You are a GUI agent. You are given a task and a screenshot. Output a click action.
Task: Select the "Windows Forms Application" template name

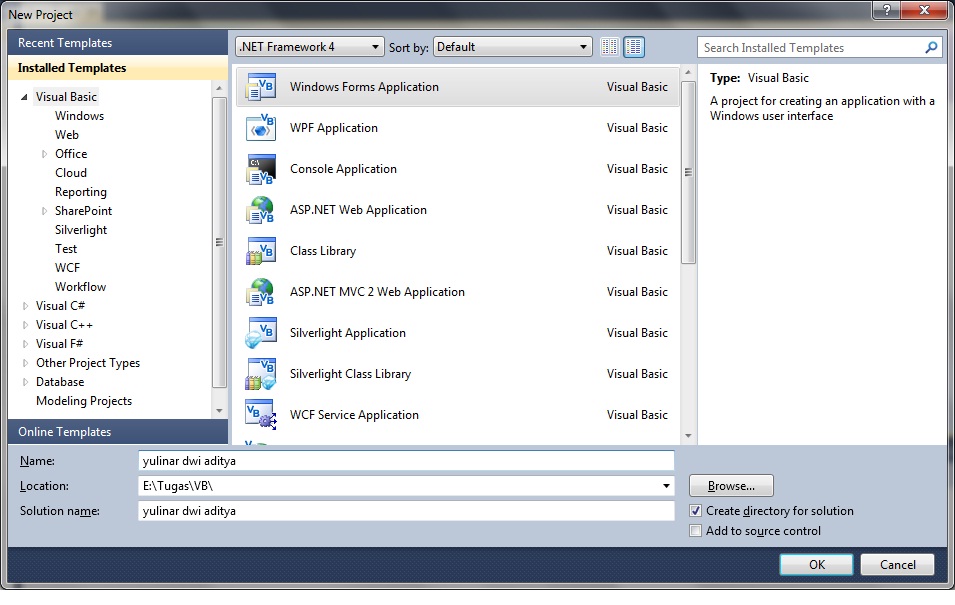tap(364, 87)
